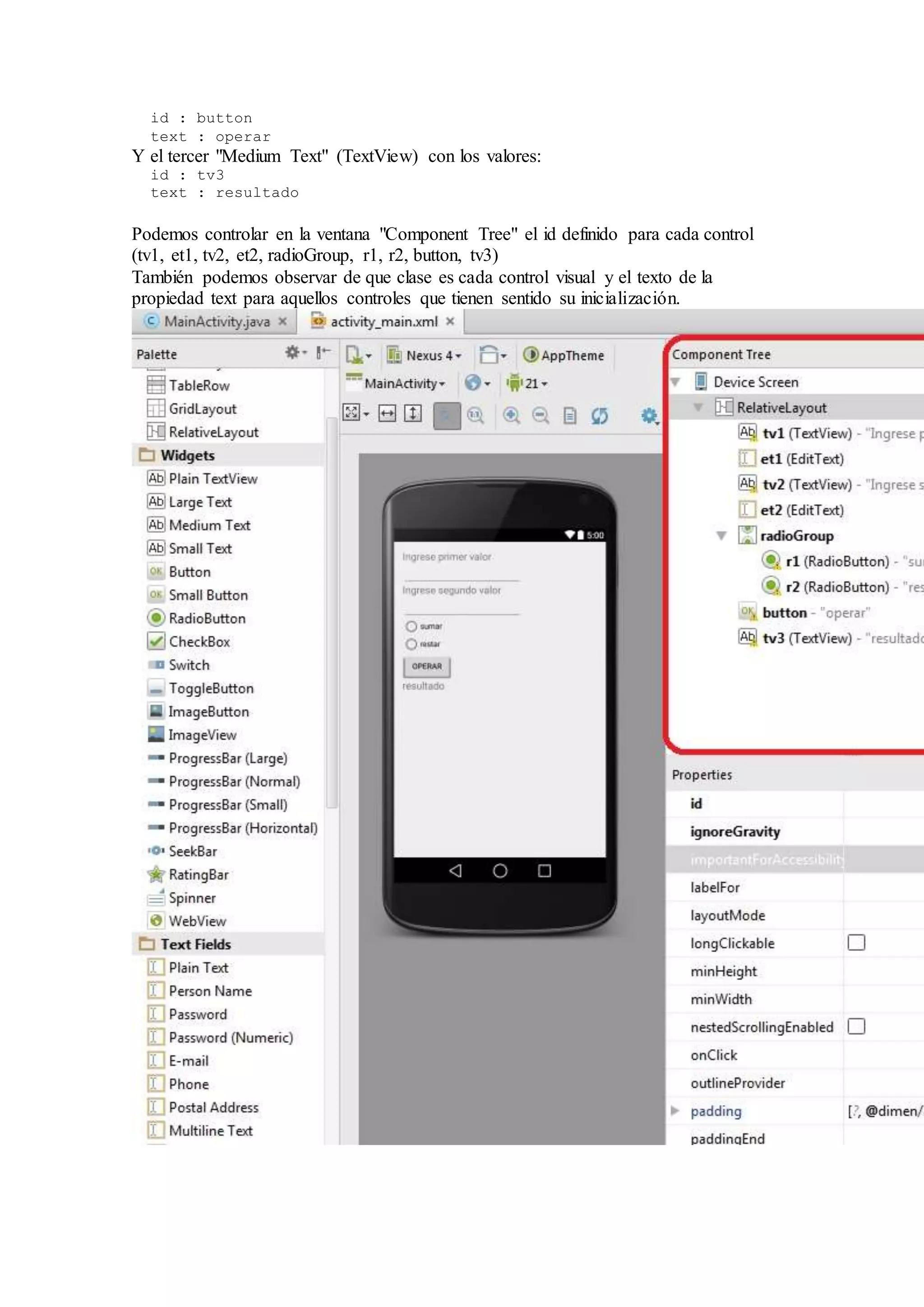
Task: Select RatingBar star item in Palette
Action: click(188, 874)
